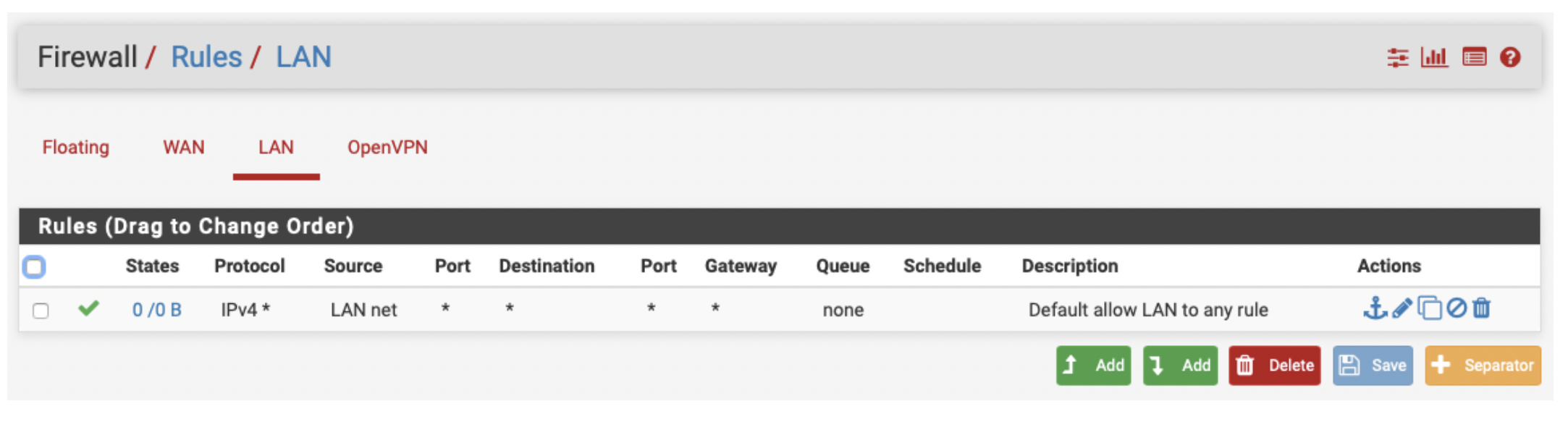
Task: Check the Default allow LAN rule checkbox
Action: point(41,311)
